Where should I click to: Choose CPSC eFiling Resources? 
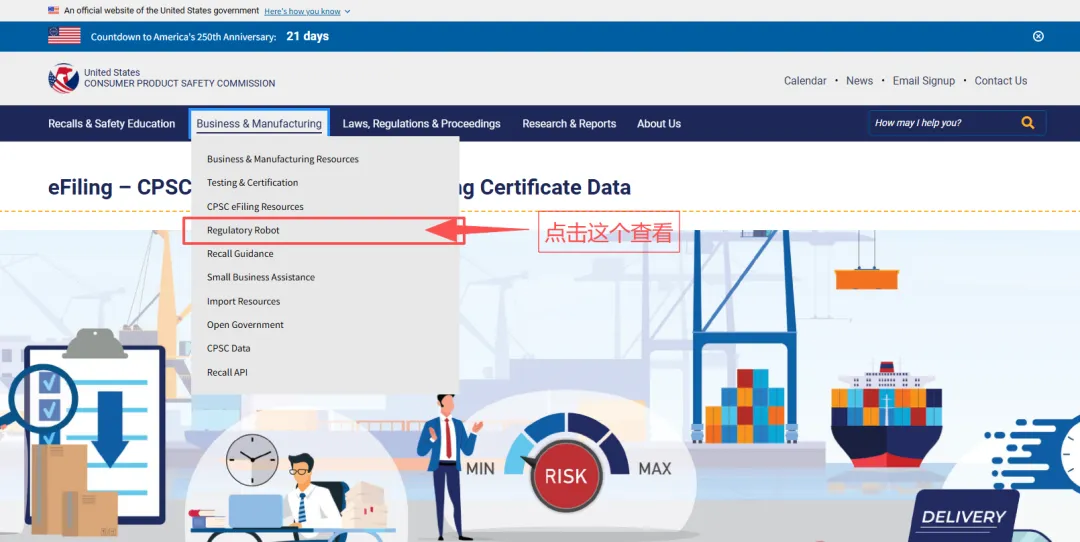[x=255, y=207]
